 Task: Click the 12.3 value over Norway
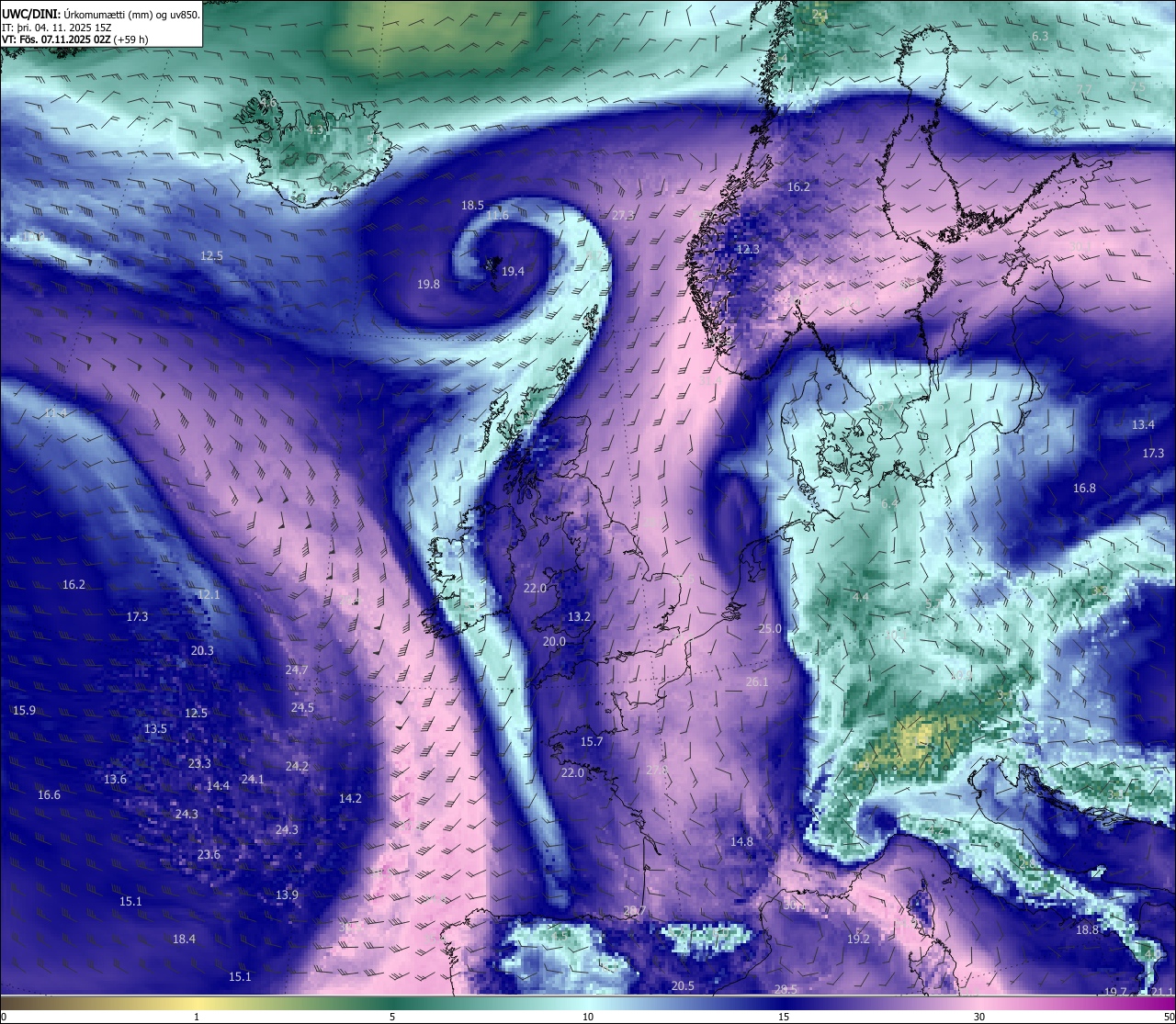748,250
